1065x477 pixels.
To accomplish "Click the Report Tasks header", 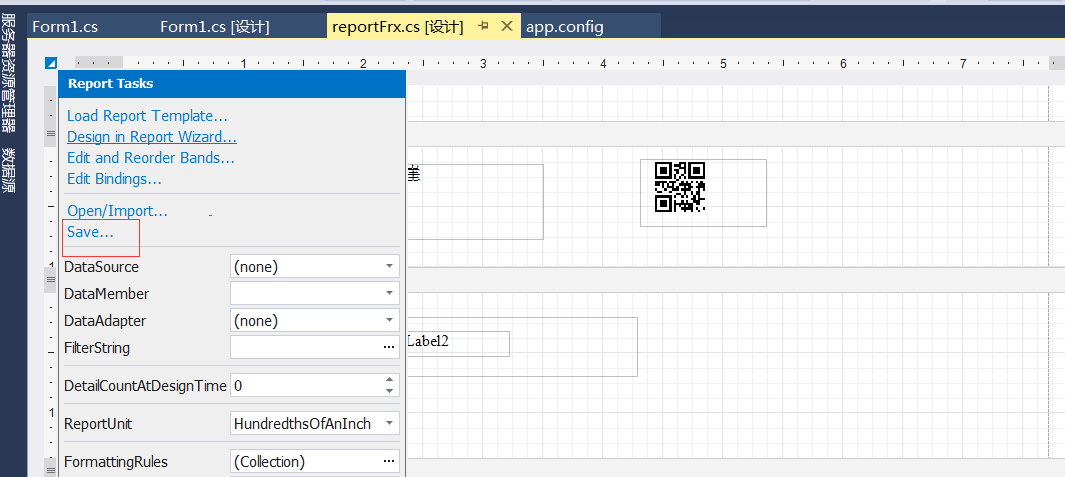I will point(232,84).
